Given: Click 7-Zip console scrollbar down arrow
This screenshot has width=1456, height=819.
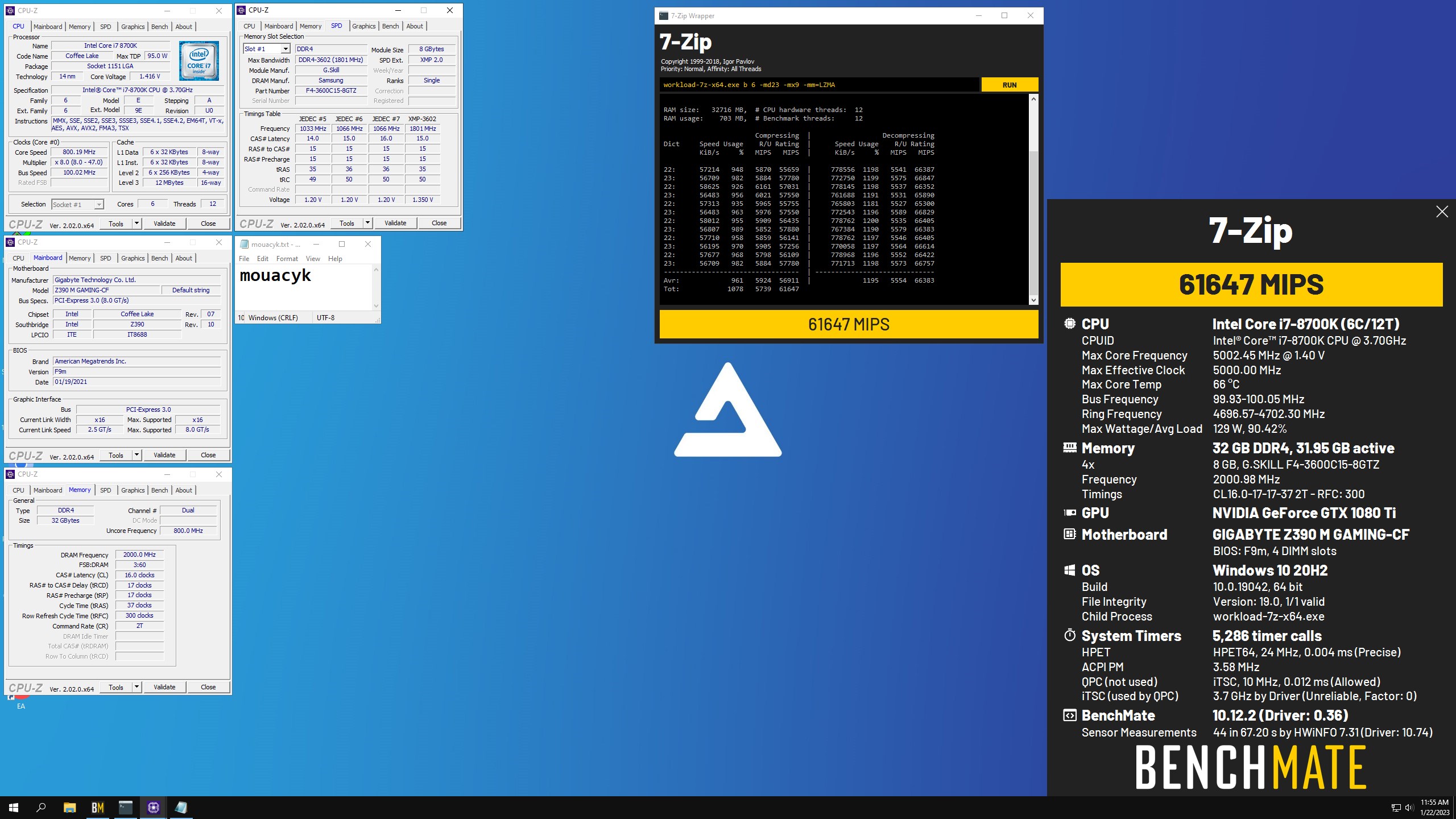Looking at the screenshot, I should (1033, 300).
